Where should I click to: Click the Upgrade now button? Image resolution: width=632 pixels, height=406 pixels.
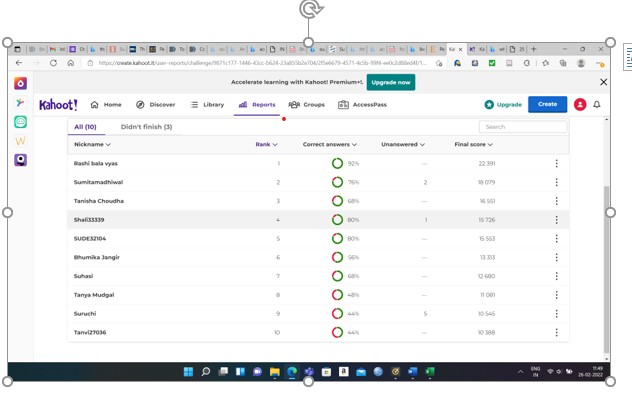(x=390, y=82)
